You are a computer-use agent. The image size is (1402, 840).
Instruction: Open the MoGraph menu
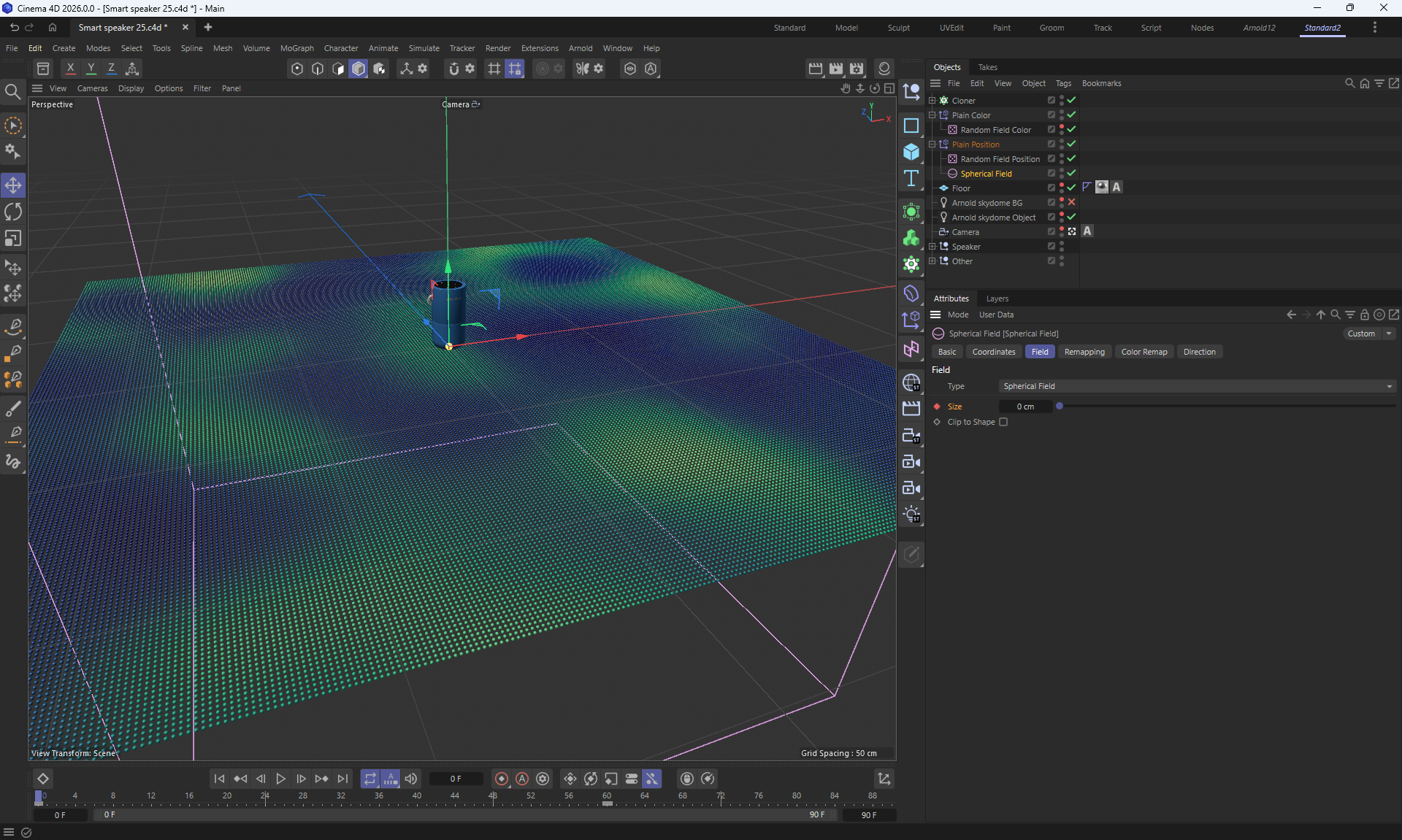coord(296,48)
